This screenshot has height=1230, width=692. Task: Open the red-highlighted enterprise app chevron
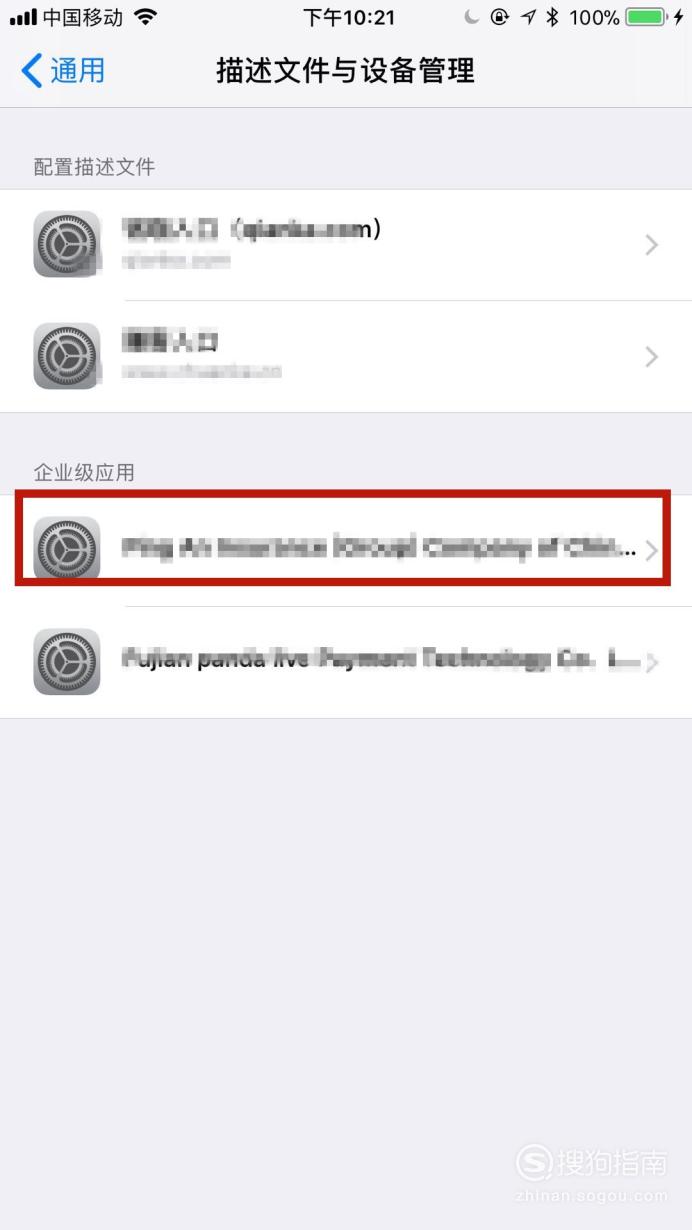point(652,550)
